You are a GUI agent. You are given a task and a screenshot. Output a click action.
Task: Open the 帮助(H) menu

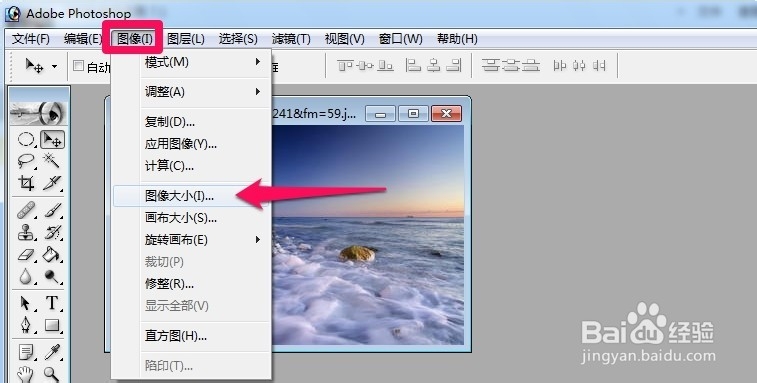[x=457, y=39]
